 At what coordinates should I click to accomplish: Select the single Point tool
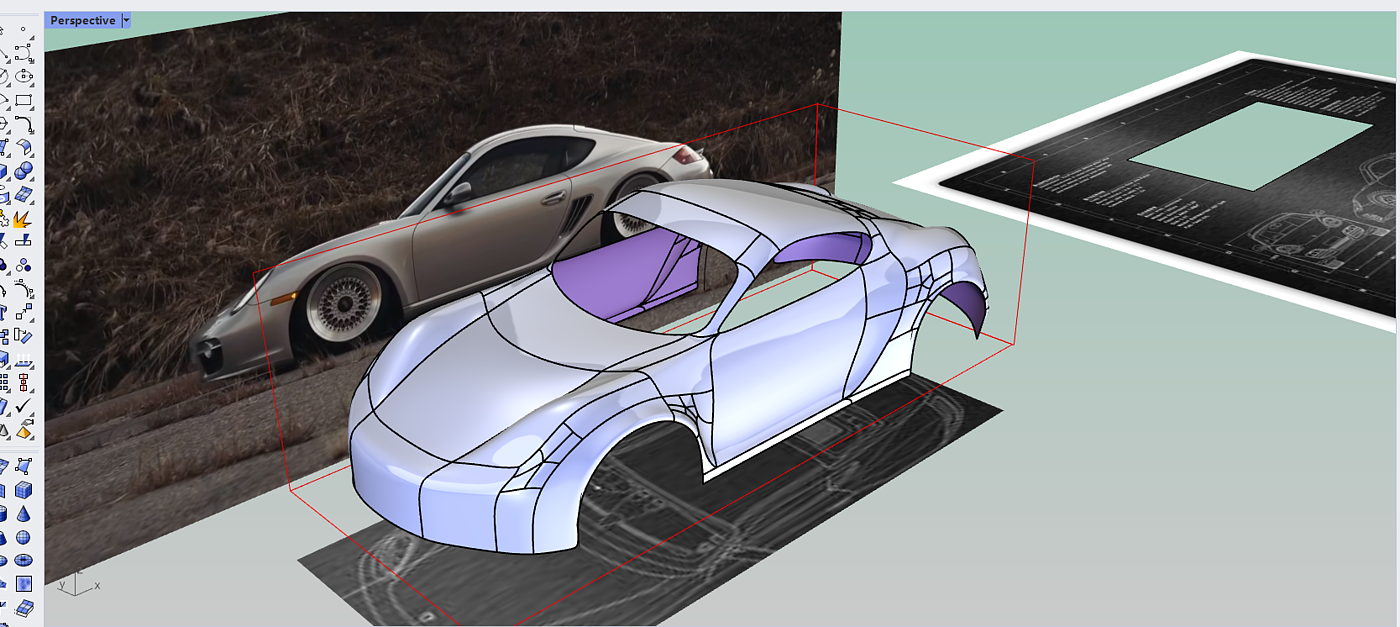coord(23,30)
